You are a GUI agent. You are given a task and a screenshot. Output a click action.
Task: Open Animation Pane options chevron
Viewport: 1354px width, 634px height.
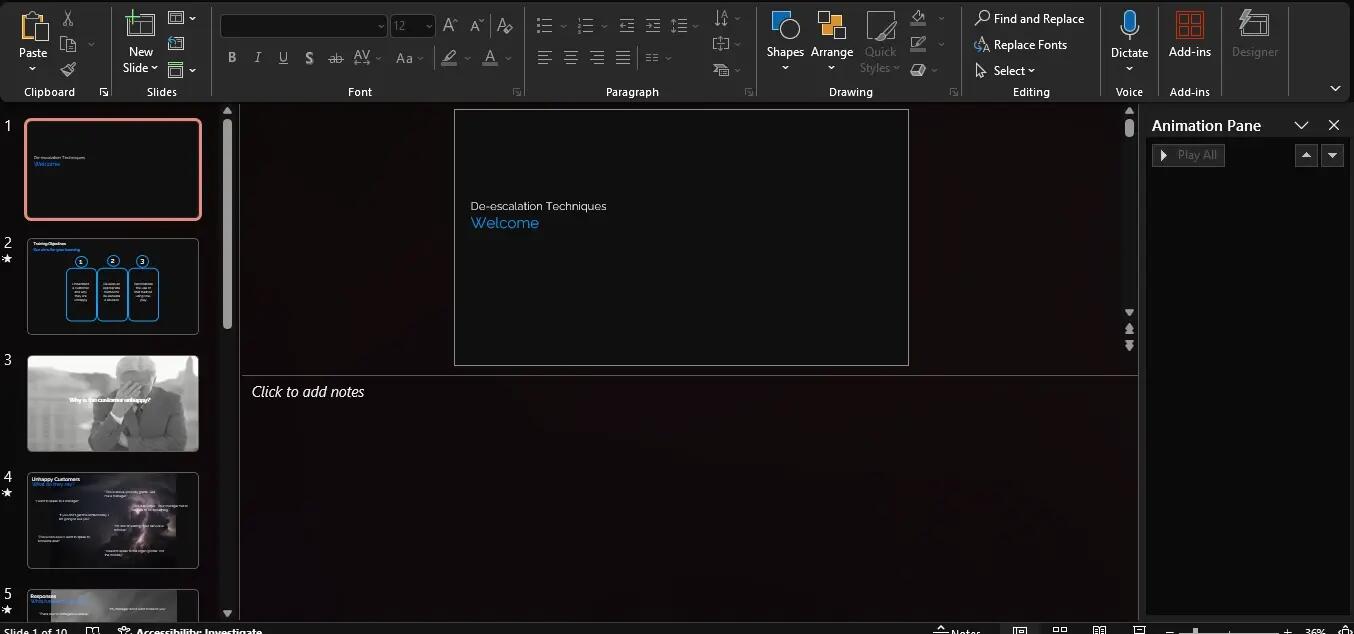[x=1301, y=125]
